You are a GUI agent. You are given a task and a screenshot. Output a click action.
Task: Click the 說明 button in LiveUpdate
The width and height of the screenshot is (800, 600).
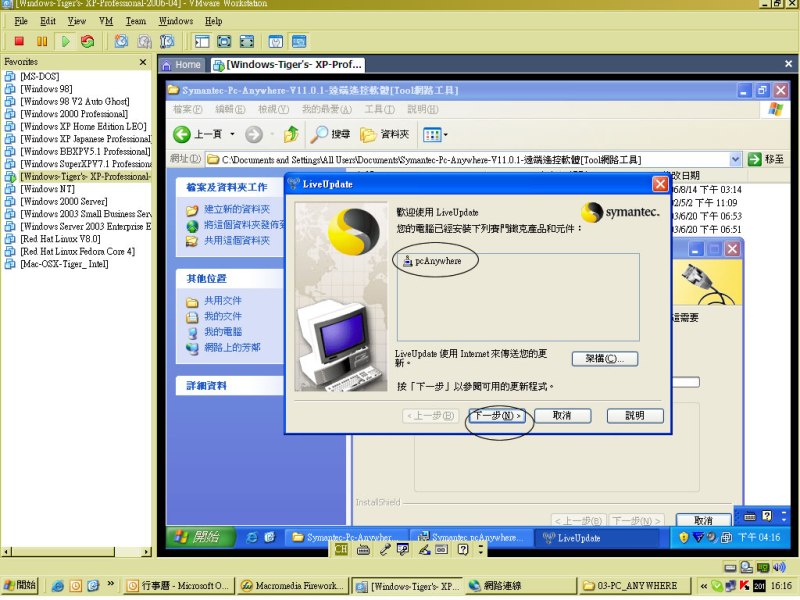[x=635, y=416]
